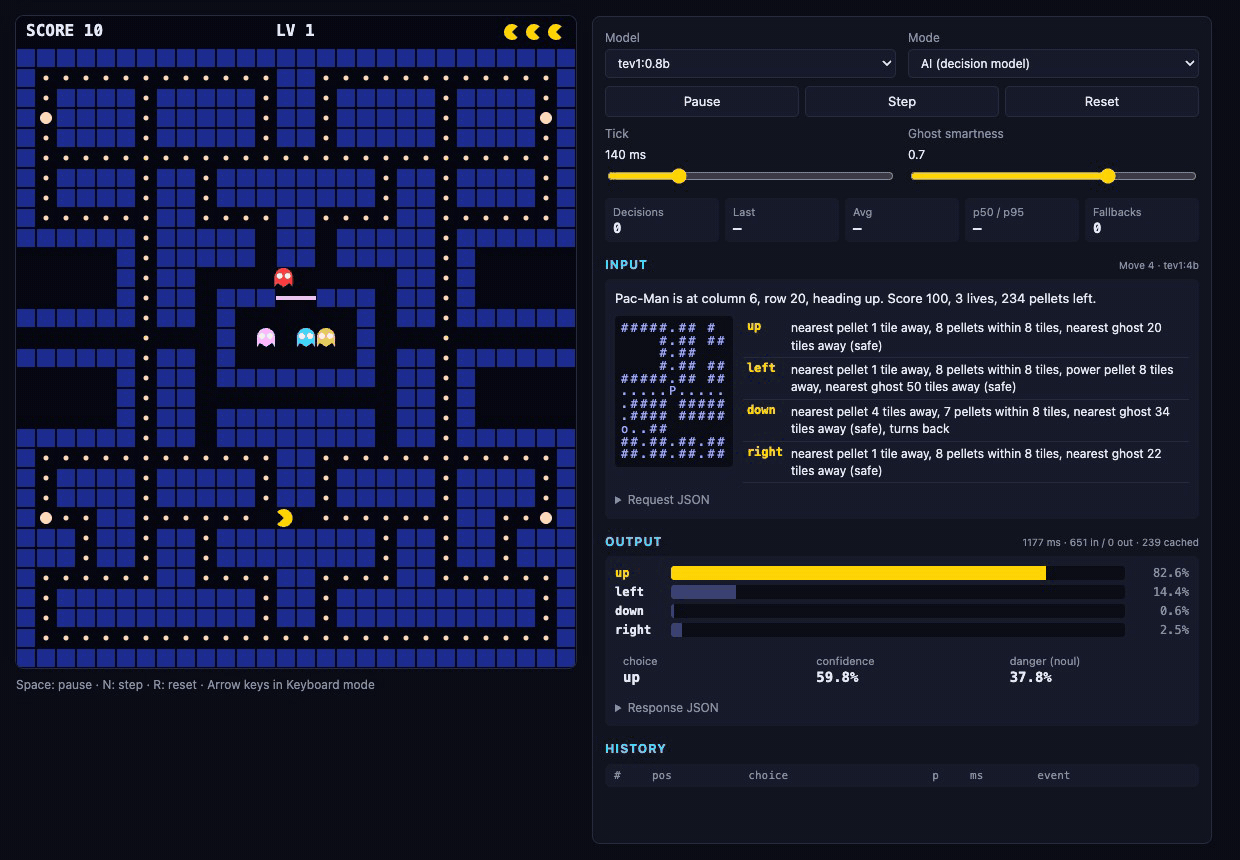Click the danger value 37.8%
Screen dimensions: 1240x860
click(1031, 678)
